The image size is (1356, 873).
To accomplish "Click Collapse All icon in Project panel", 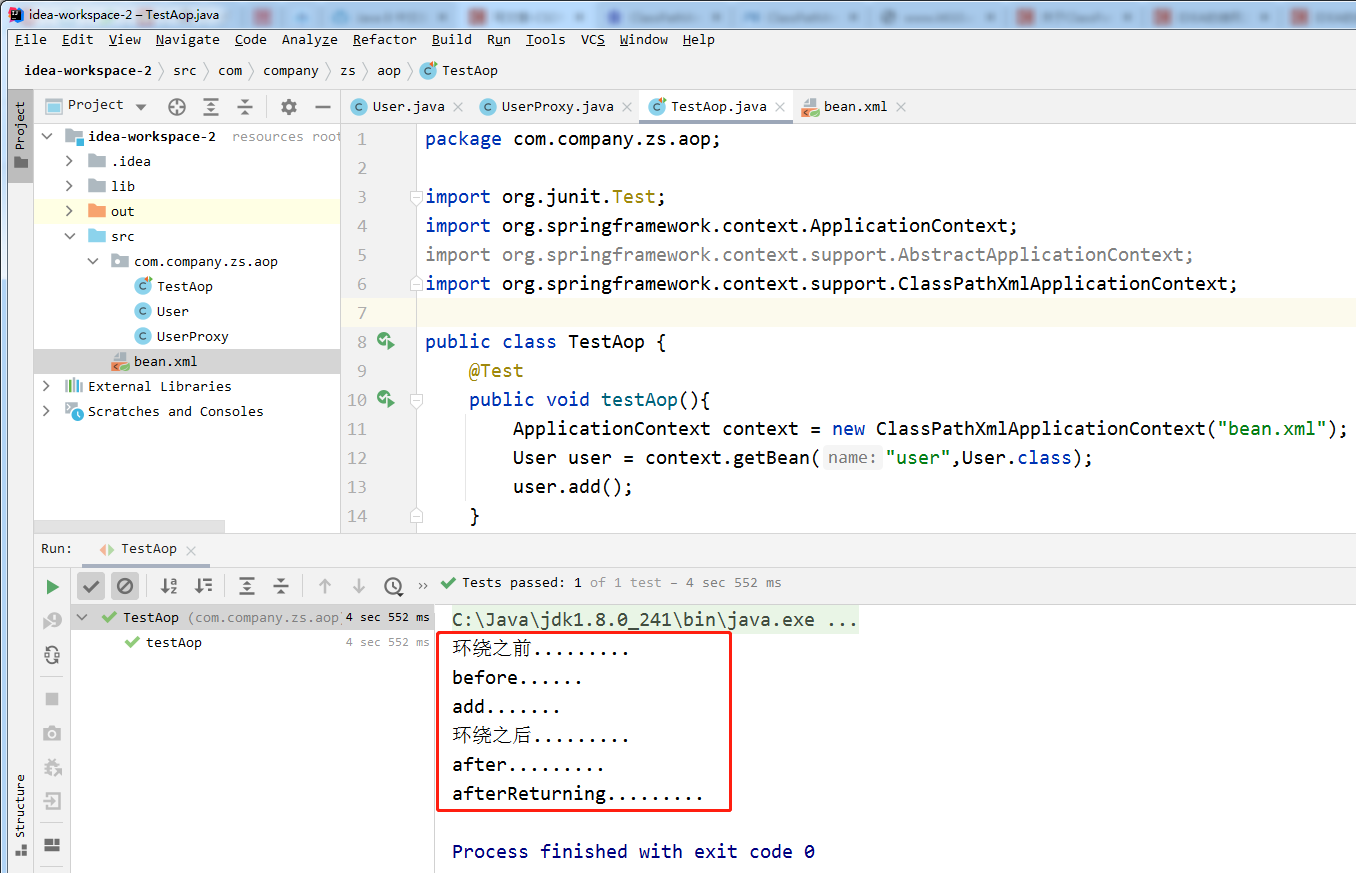I will pos(245,107).
